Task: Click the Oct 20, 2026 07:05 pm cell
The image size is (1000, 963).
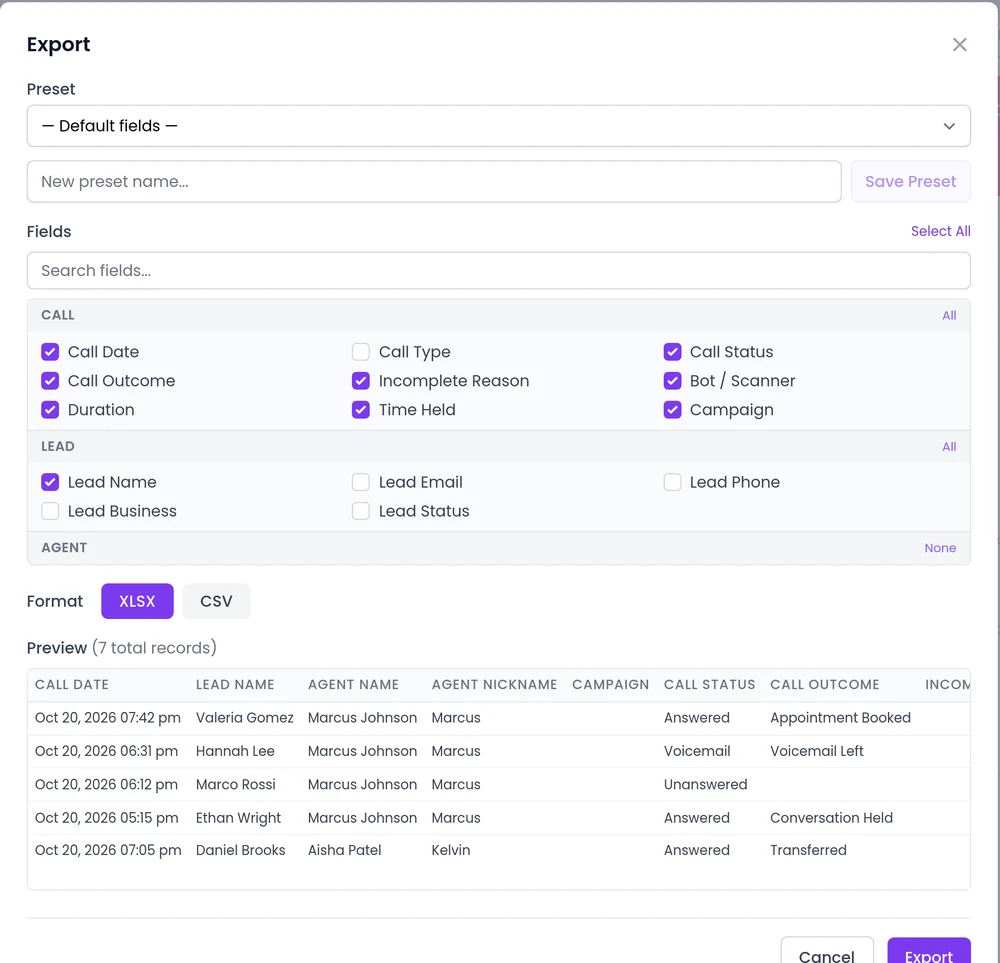Action: click(108, 850)
